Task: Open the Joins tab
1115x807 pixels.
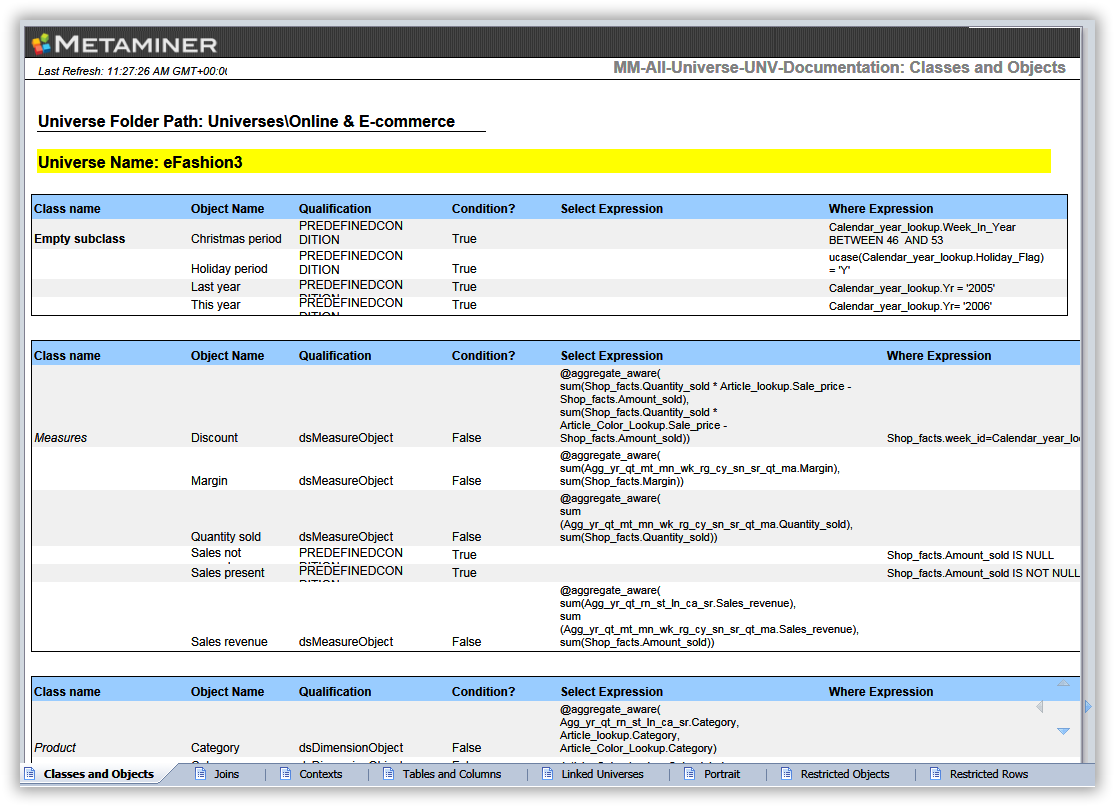Action: click(227, 774)
